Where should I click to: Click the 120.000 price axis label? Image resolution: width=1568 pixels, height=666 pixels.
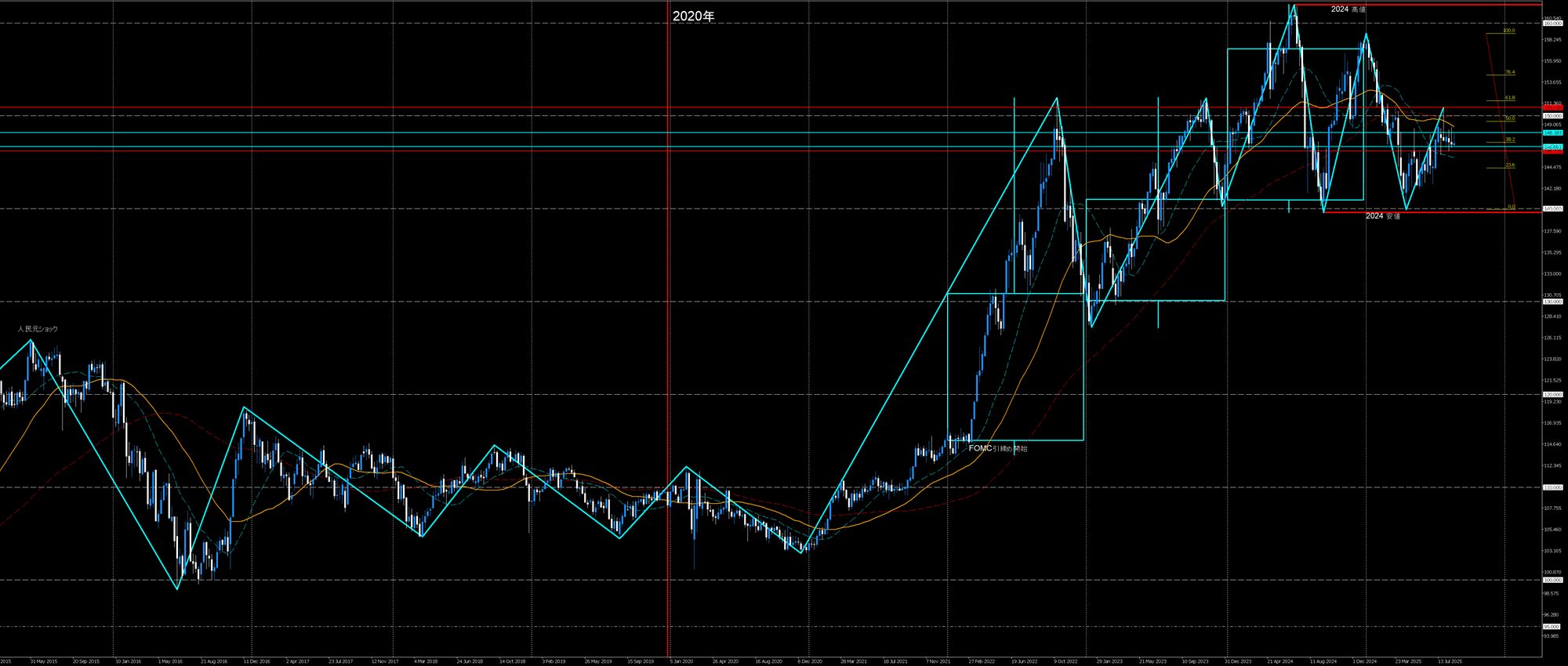pos(1552,395)
